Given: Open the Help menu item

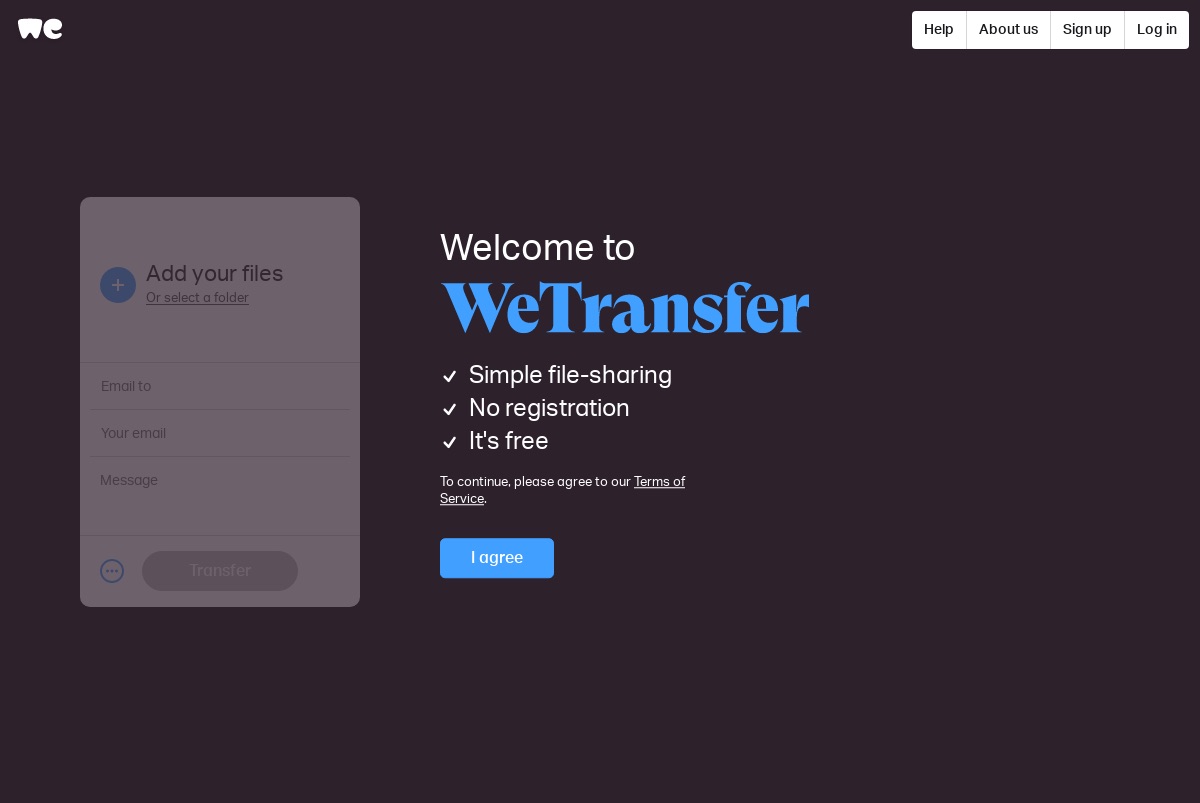Looking at the screenshot, I should pos(939,30).
